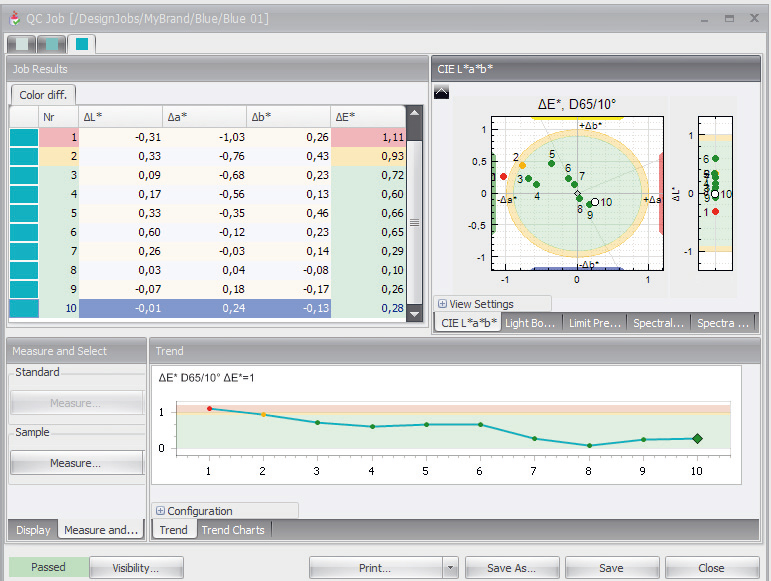Sort by the ΔE* column header
The width and height of the screenshot is (771, 581).
click(368, 117)
